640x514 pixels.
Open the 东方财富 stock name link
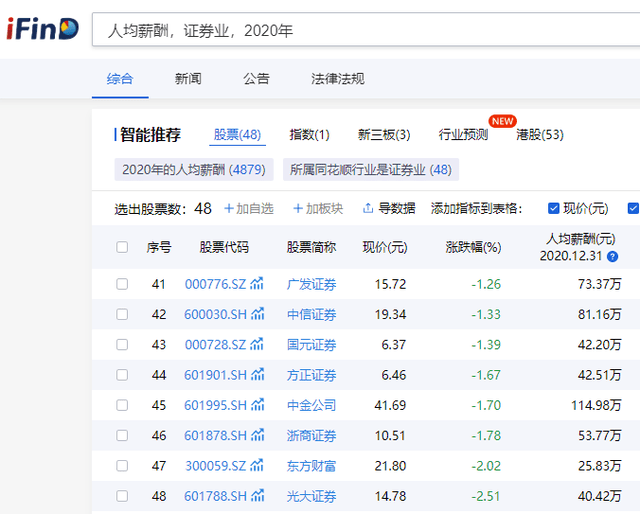(311, 465)
